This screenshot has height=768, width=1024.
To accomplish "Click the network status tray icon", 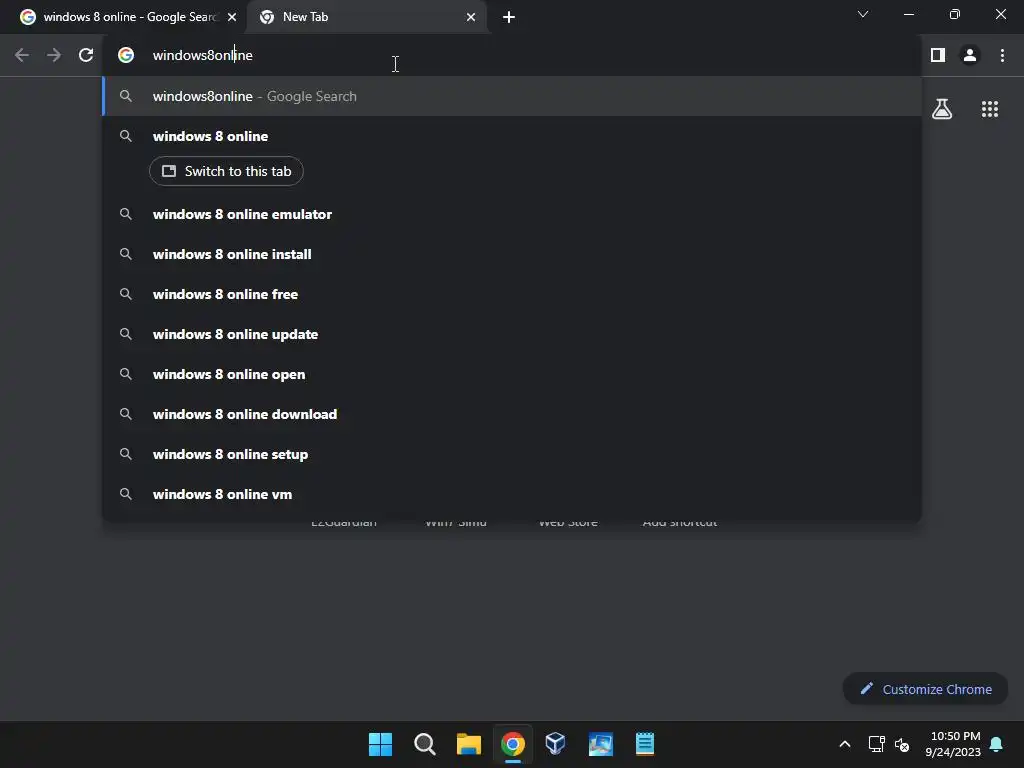I will coord(876,744).
